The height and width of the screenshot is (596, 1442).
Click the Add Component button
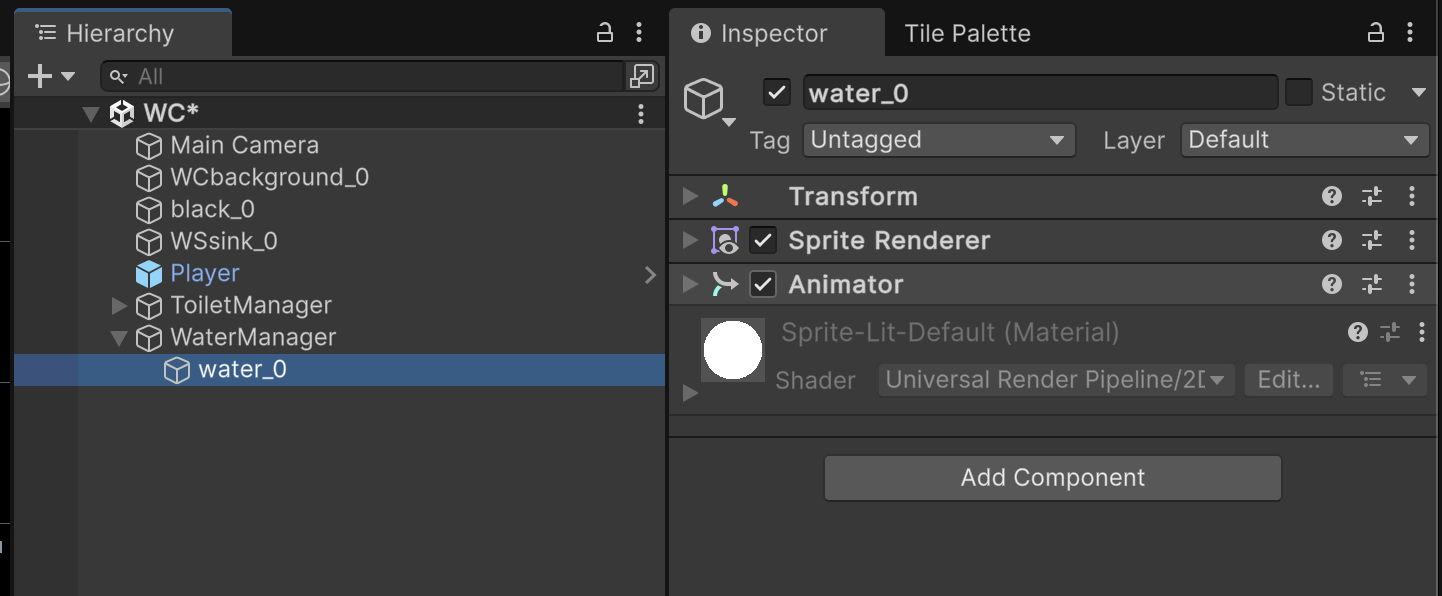pyautogui.click(x=1052, y=478)
